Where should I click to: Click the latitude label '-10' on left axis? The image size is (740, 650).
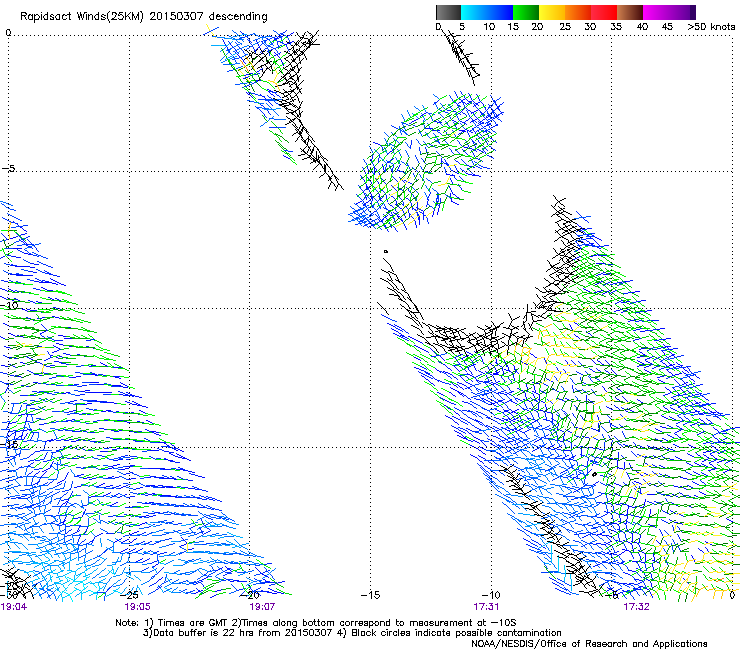coord(9,305)
